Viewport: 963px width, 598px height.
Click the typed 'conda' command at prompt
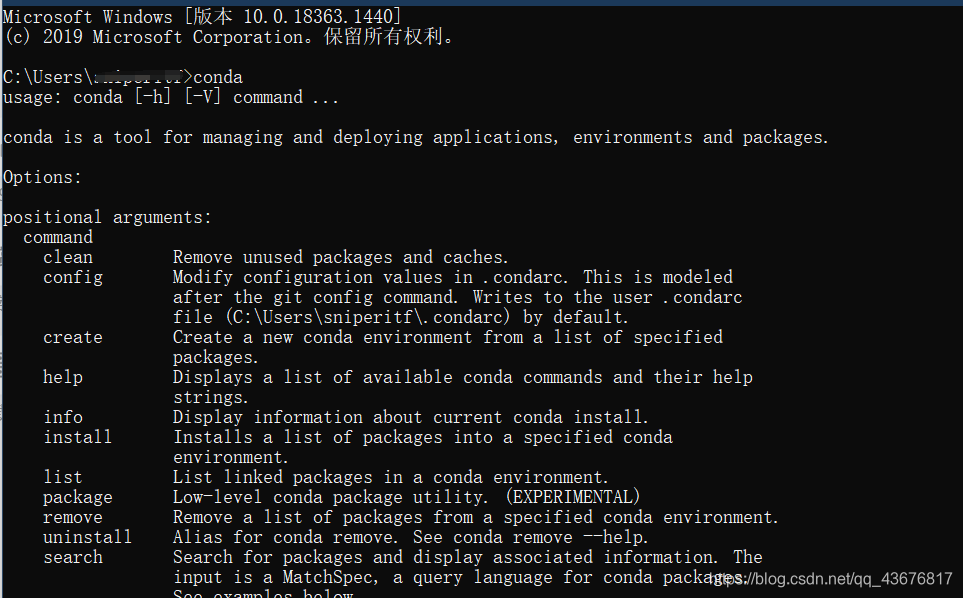click(218, 77)
